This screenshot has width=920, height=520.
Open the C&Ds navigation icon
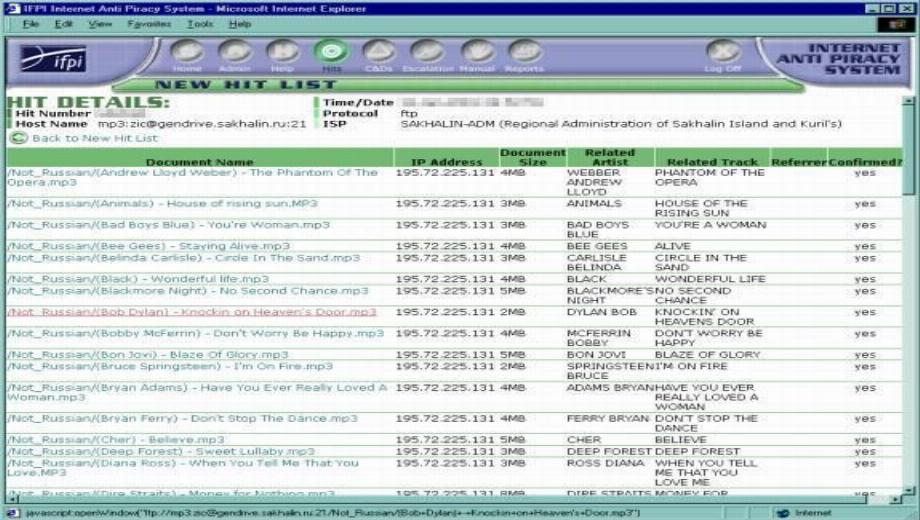point(378,53)
